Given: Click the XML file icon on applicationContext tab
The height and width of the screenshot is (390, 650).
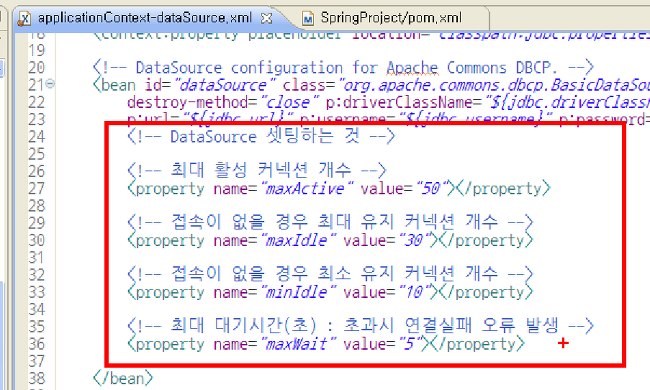Looking at the screenshot, I should (x=24, y=19).
